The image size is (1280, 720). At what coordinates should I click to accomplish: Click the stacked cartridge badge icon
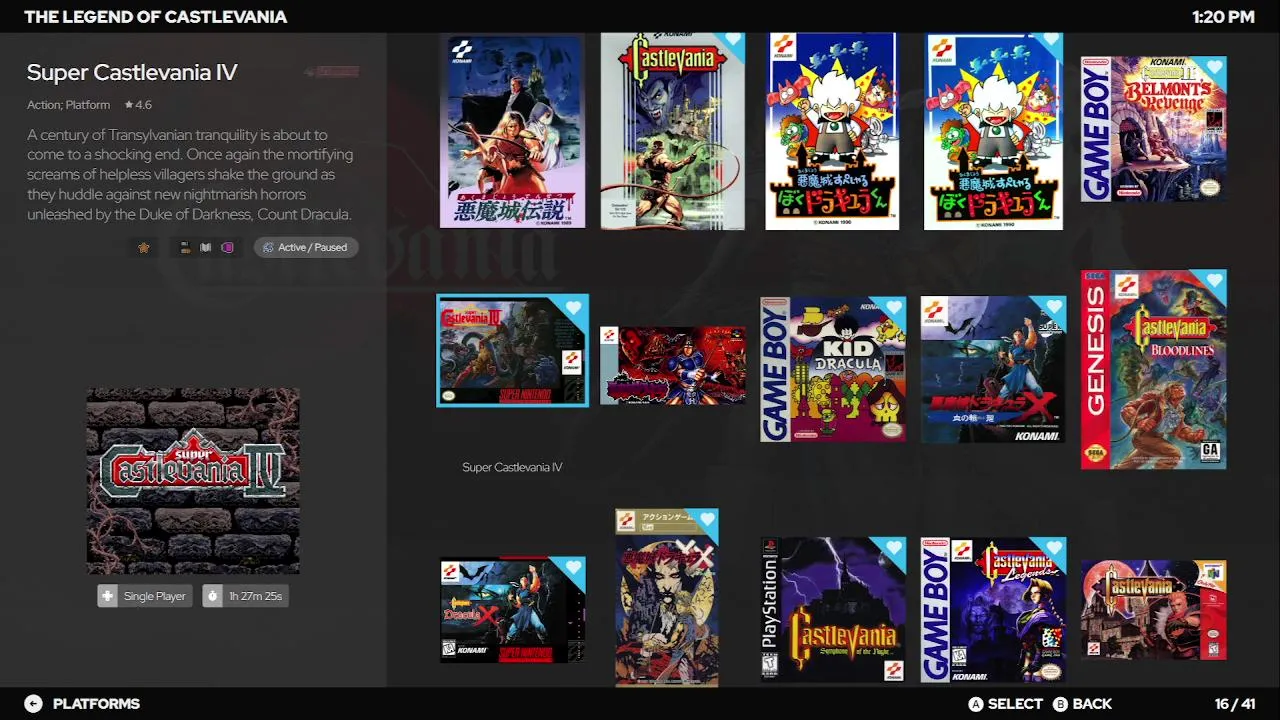pos(185,247)
